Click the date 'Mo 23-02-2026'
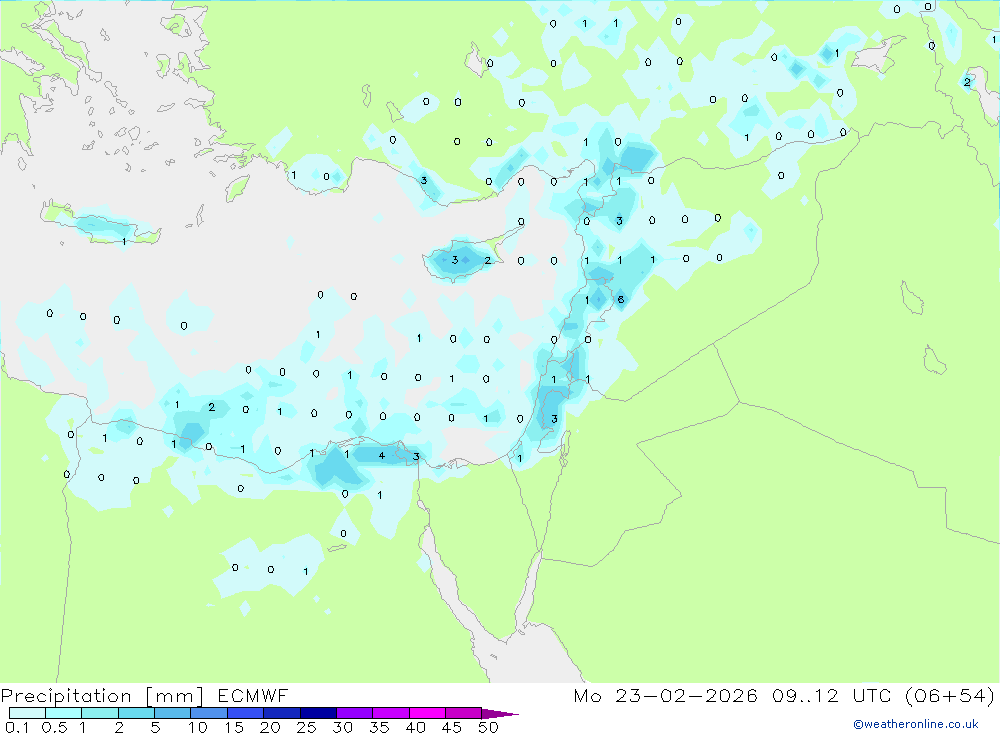 pos(665,696)
